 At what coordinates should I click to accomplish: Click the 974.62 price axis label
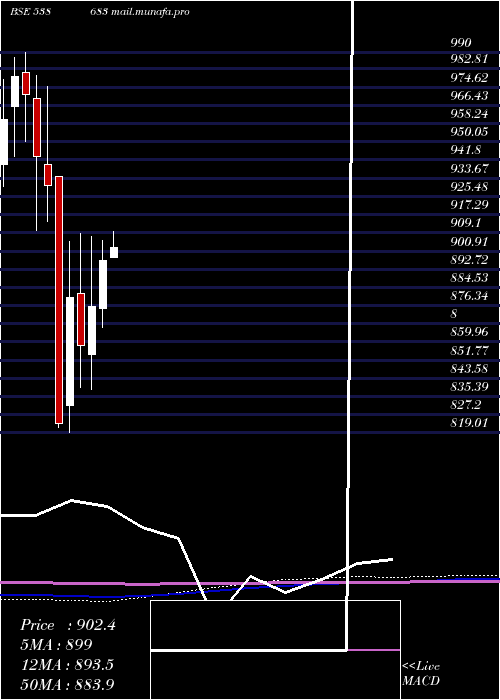tap(469, 78)
